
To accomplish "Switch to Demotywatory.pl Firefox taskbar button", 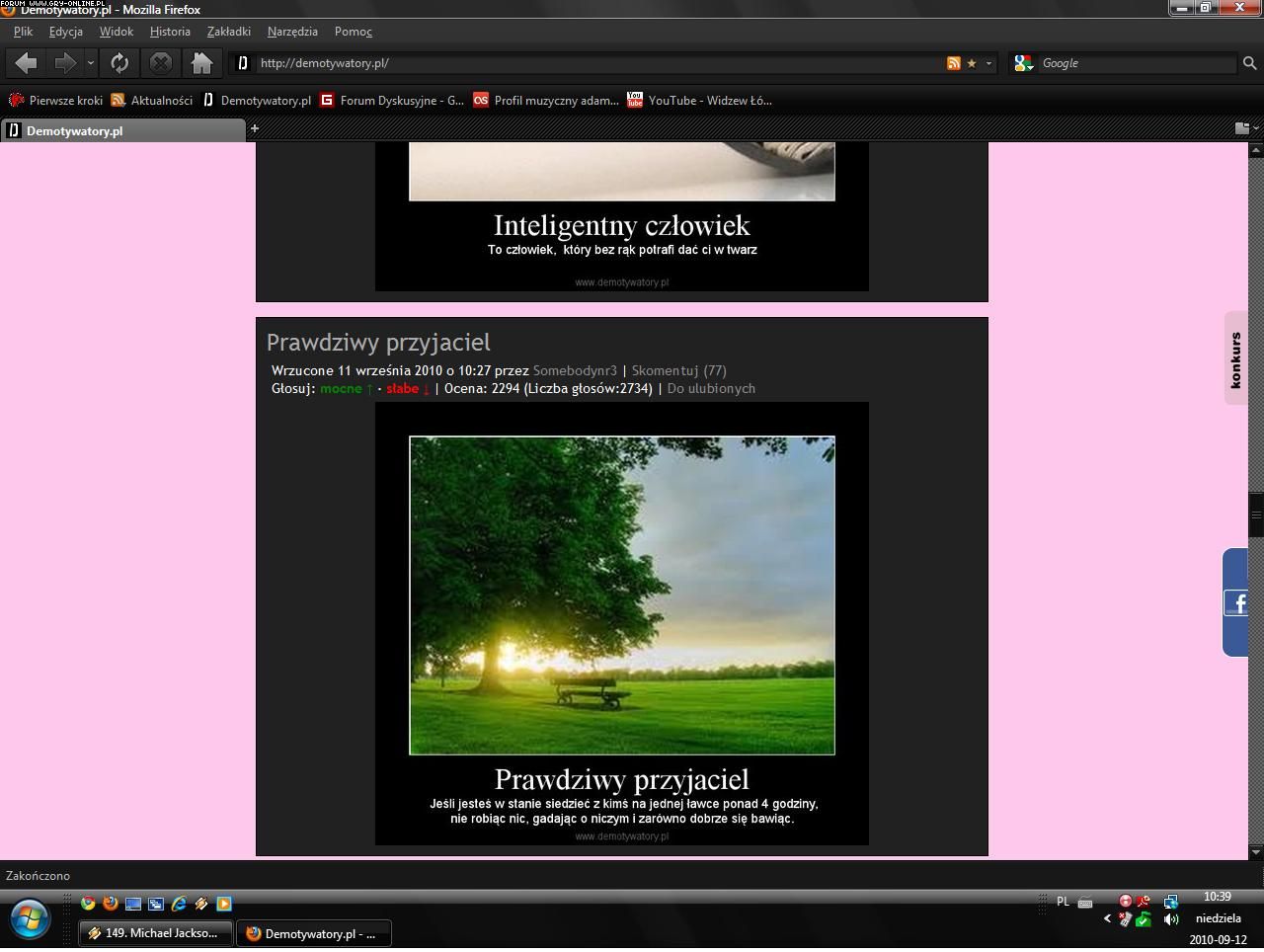I will pos(314,933).
